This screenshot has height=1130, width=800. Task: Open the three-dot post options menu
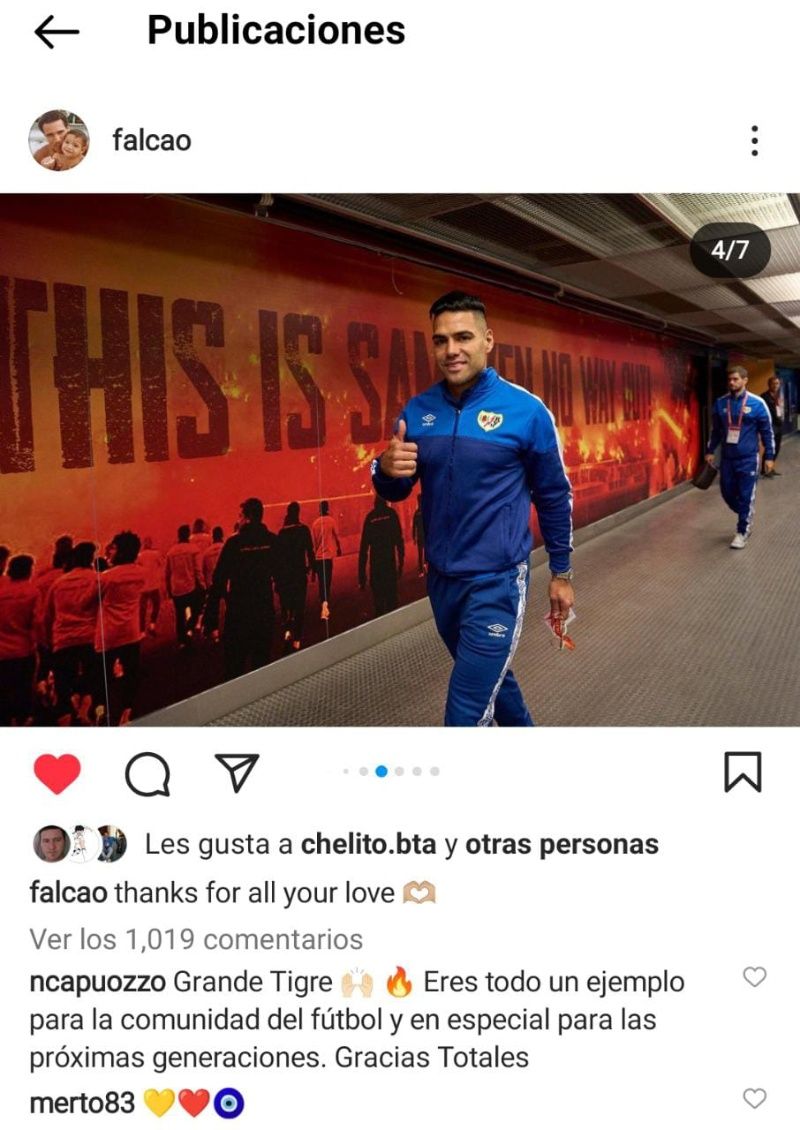tap(754, 141)
